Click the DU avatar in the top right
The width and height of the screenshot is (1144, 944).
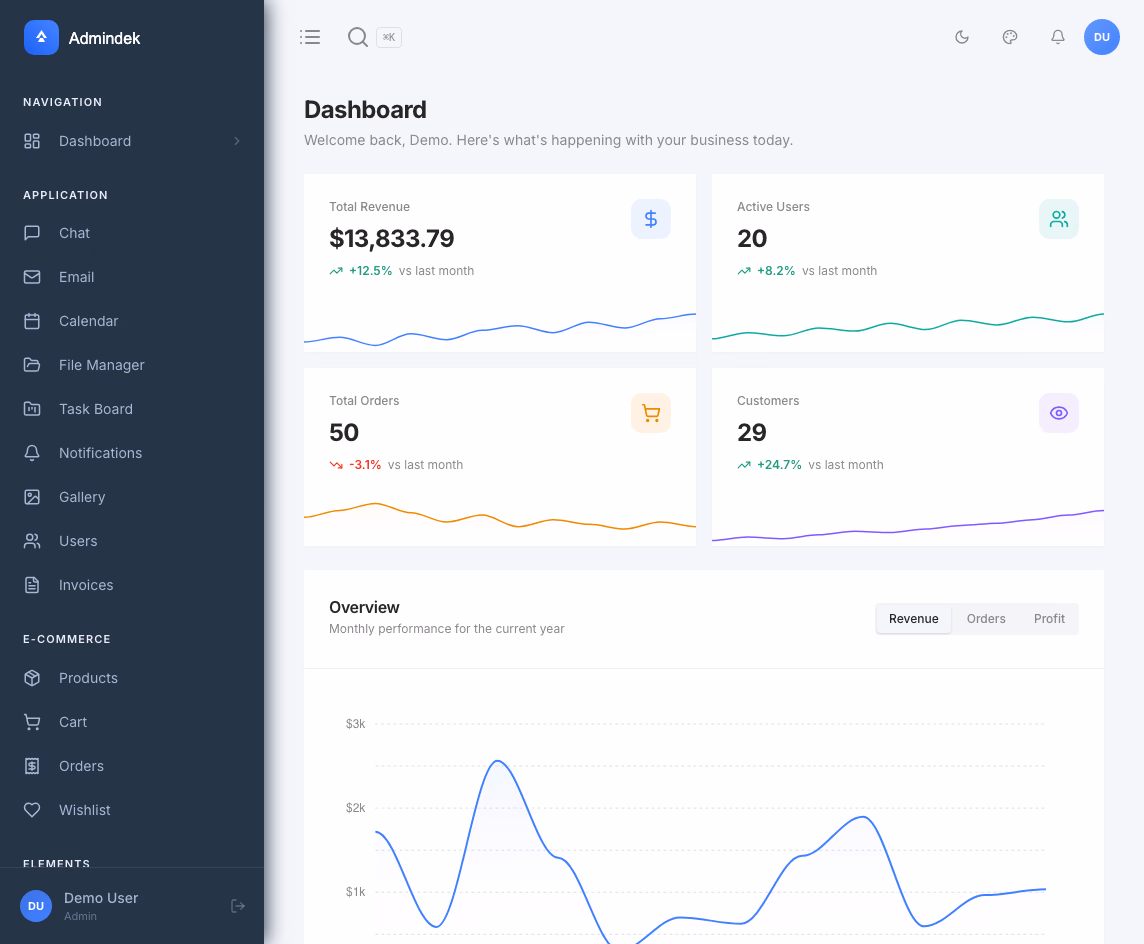[1101, 37]
